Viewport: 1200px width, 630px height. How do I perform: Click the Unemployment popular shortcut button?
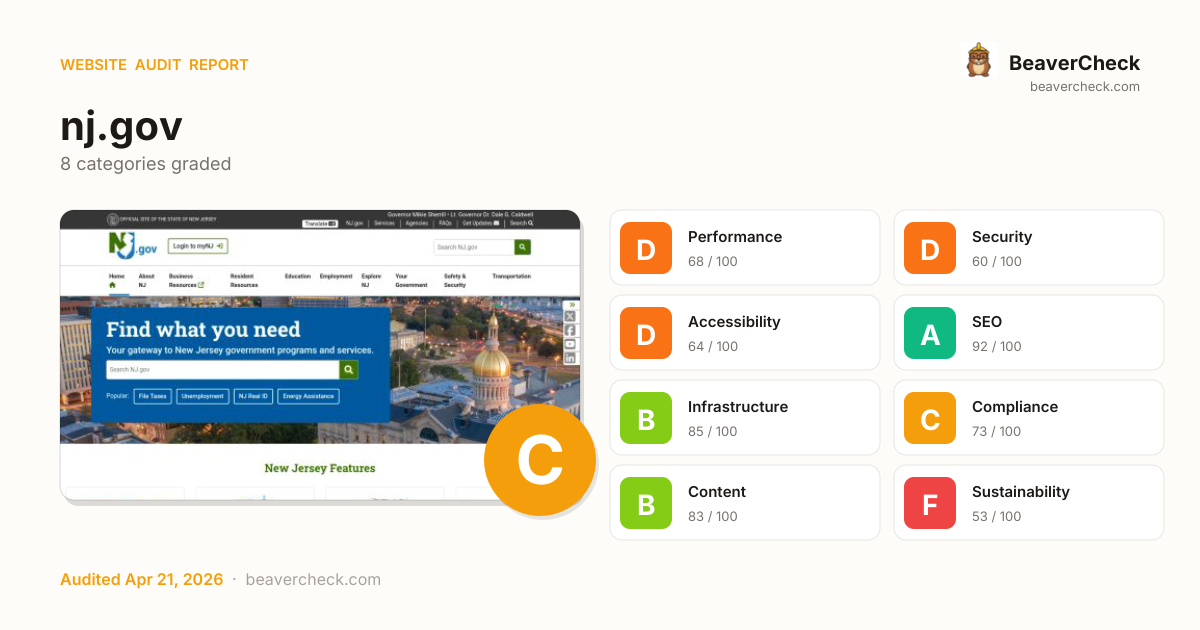coord(203,396)
